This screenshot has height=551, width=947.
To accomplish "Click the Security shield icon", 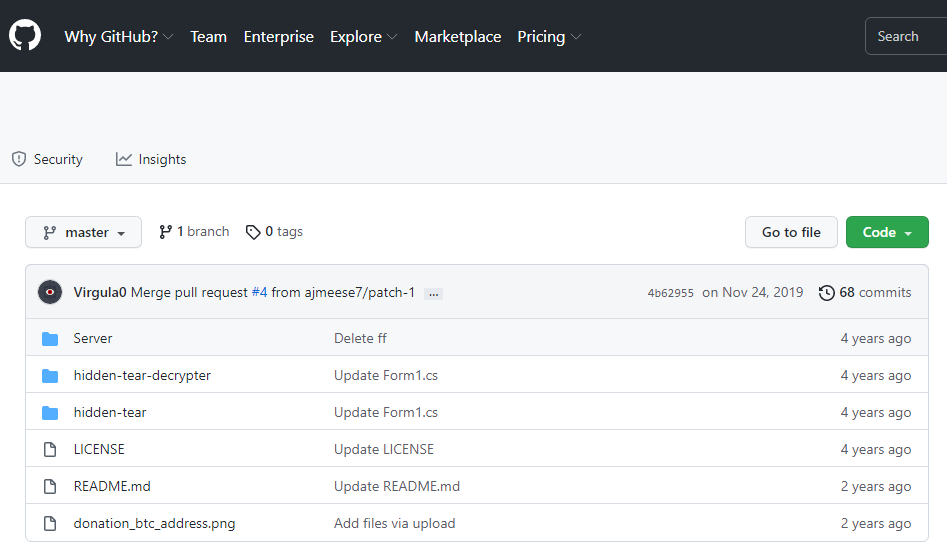I will (x=19, y=159).
